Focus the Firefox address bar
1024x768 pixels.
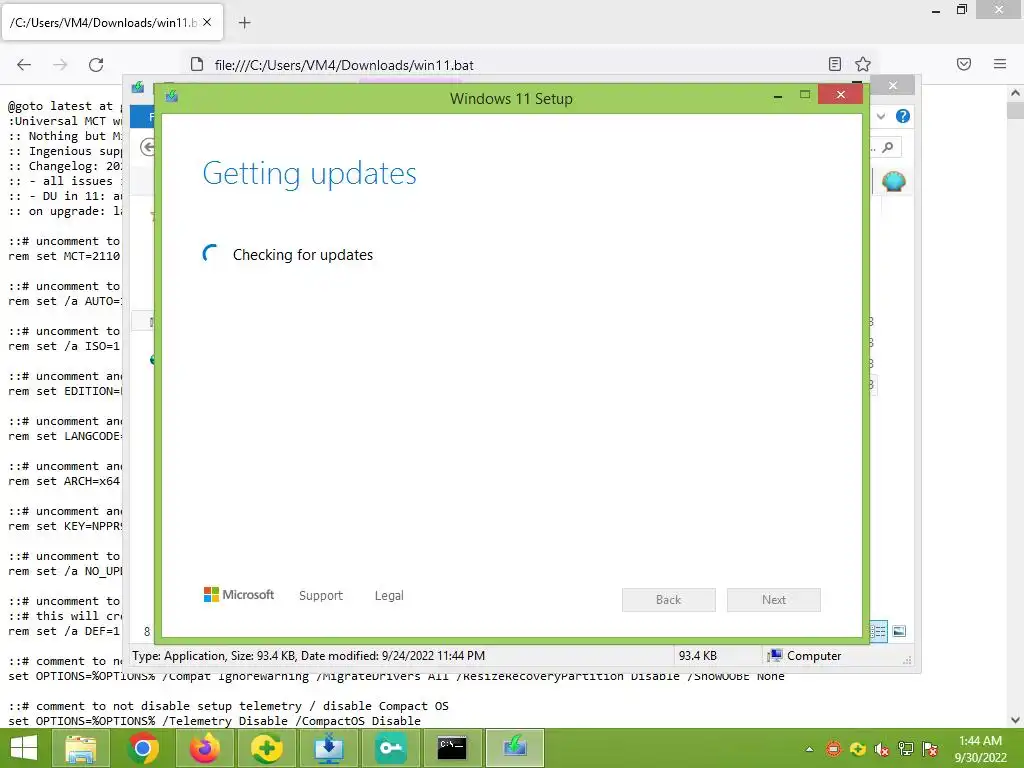[509, 65]
